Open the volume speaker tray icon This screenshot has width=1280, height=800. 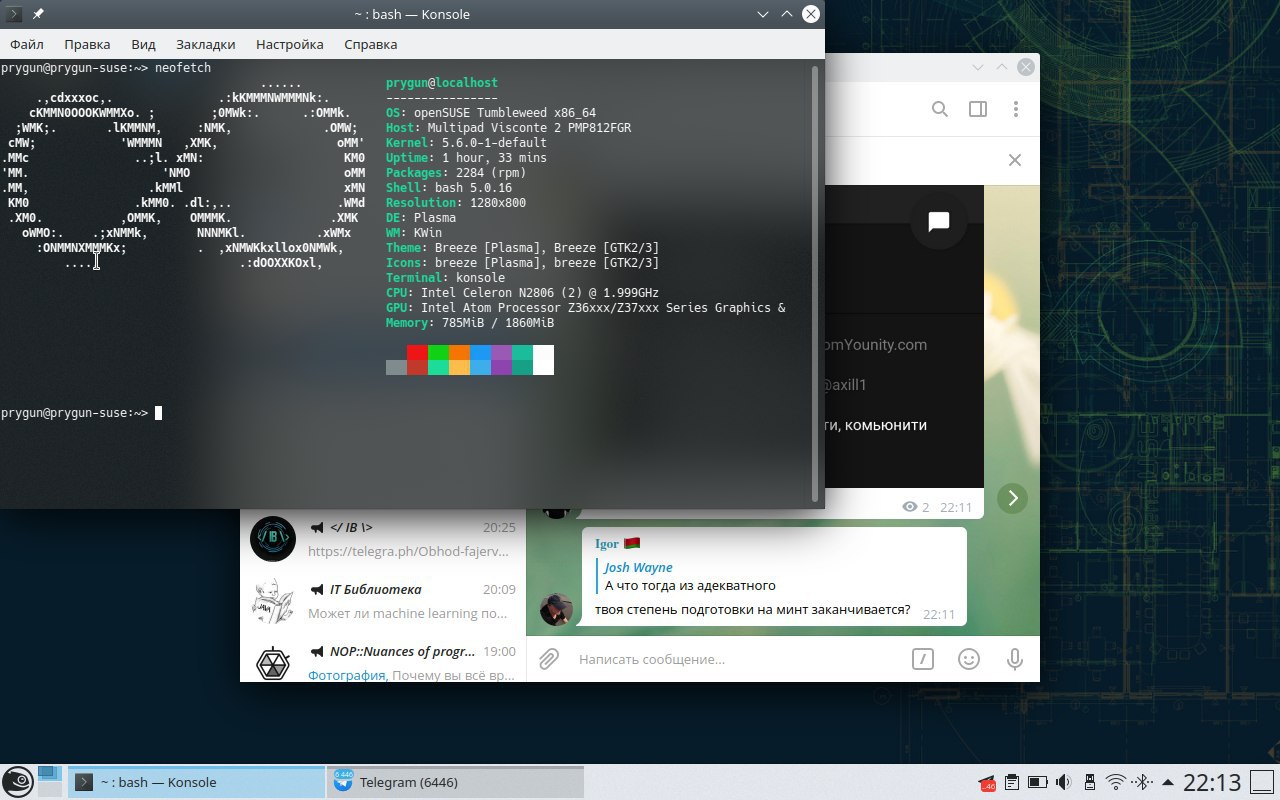pos(1063,782)
